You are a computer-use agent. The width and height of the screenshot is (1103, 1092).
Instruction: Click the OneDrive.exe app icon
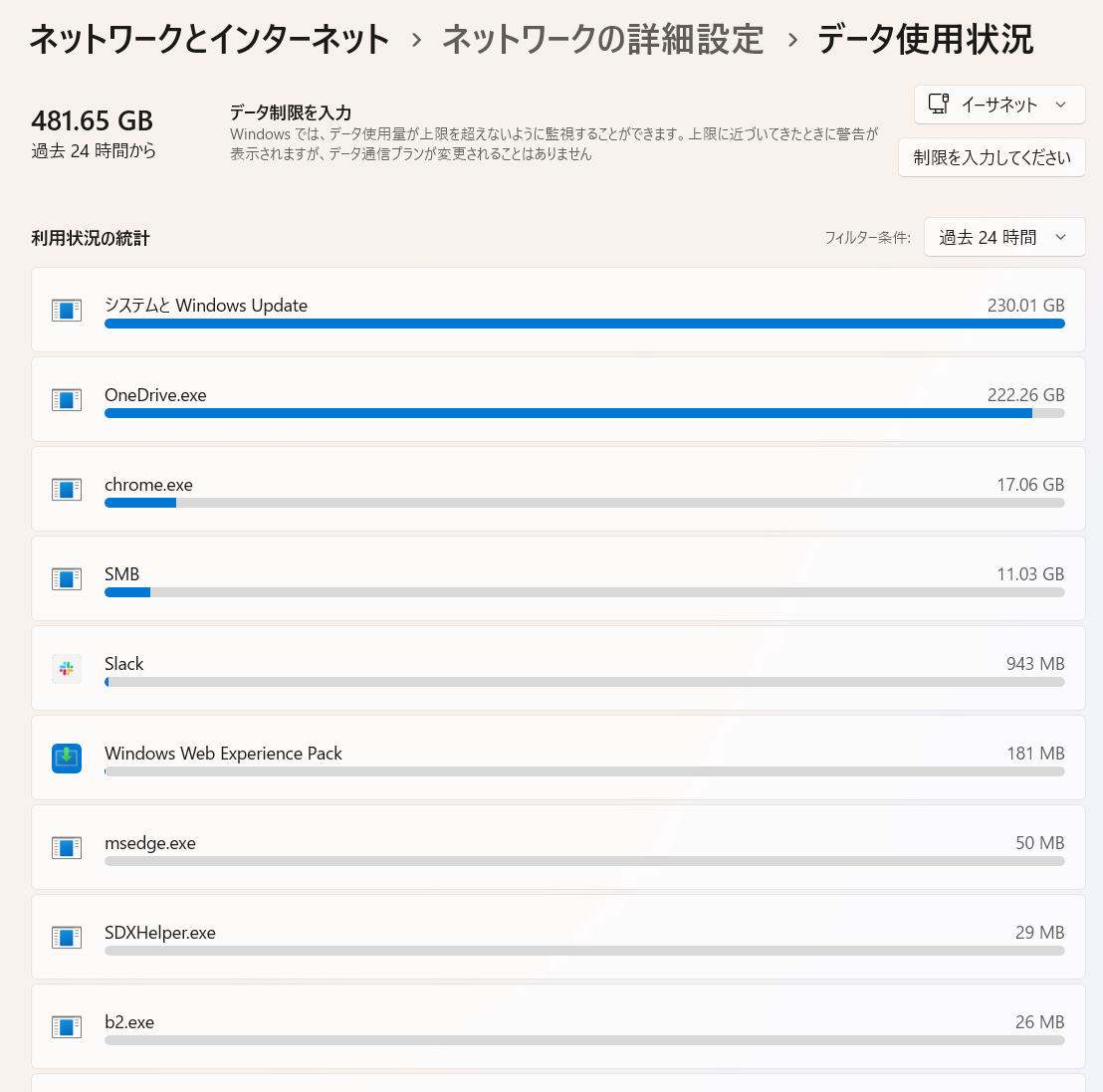[x=66, y=399]
